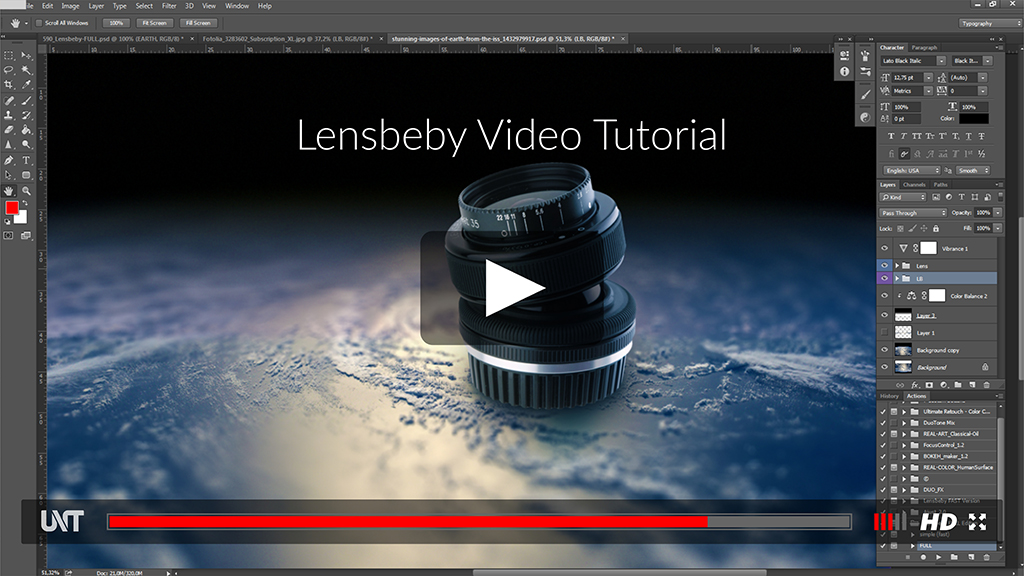Open the font size dropdown 12,75 pt
This screenshot has height=576, width=1024.
(929, 78)
